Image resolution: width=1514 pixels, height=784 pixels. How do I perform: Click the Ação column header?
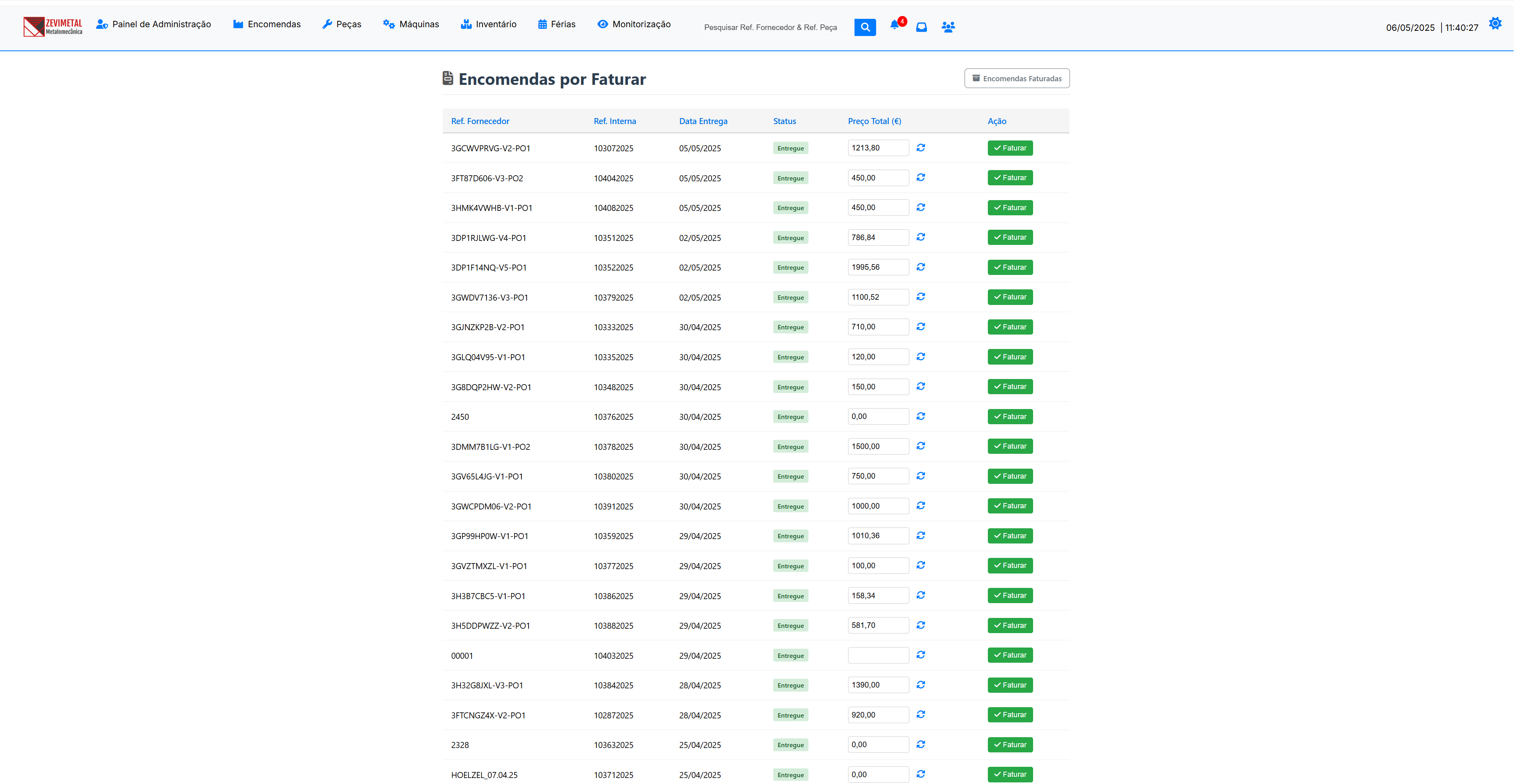[997, 121]
